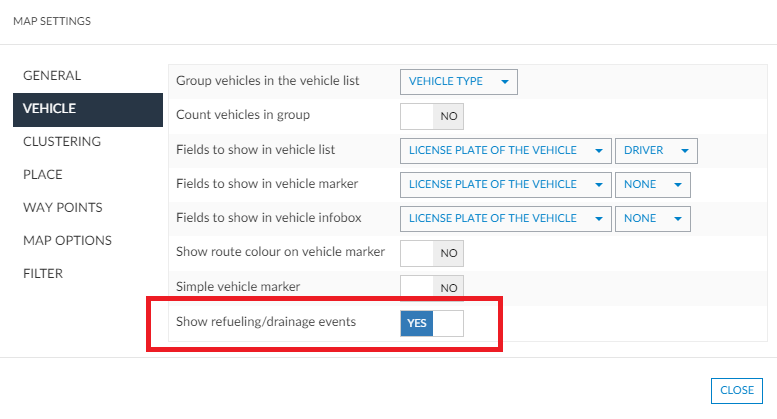Disable Show refueling/drainage events toggle

(431, 323)
